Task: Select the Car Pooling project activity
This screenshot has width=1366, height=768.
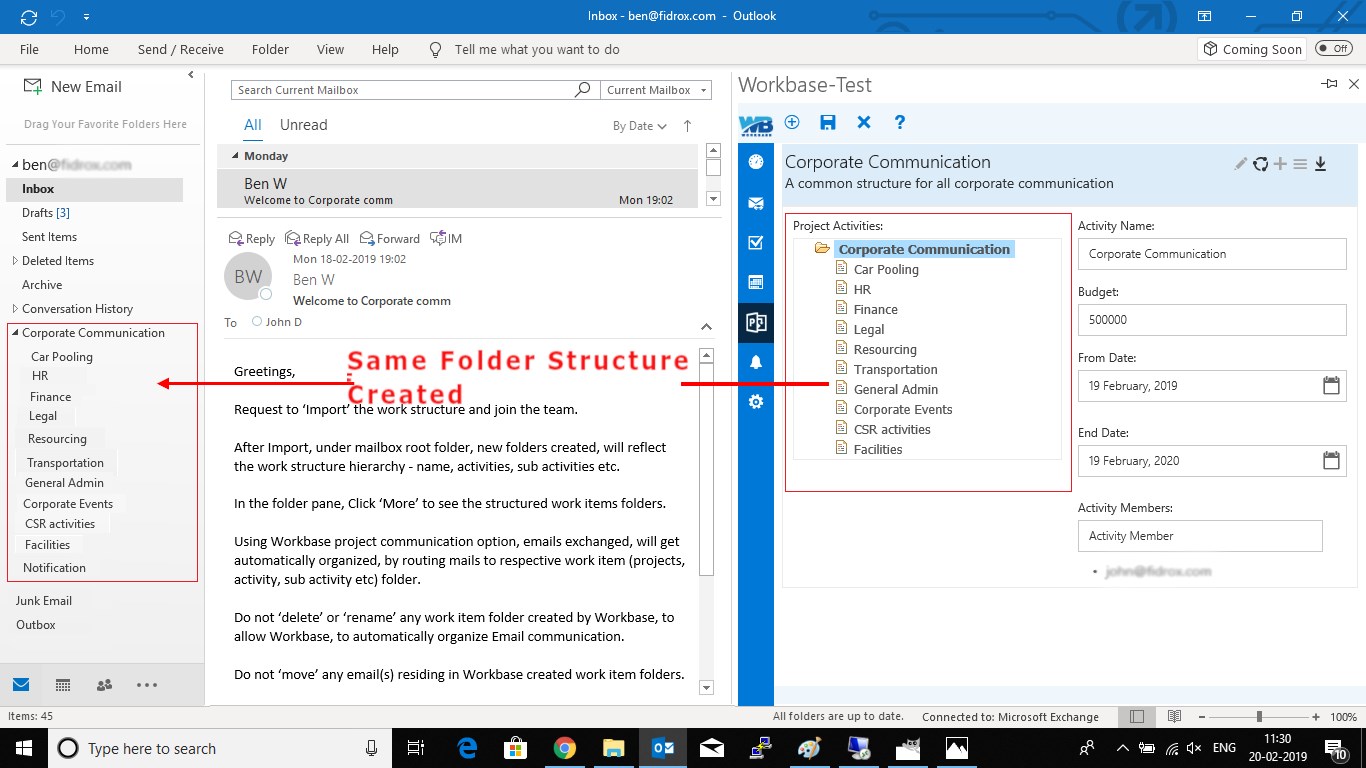Action: click(886, 269)
